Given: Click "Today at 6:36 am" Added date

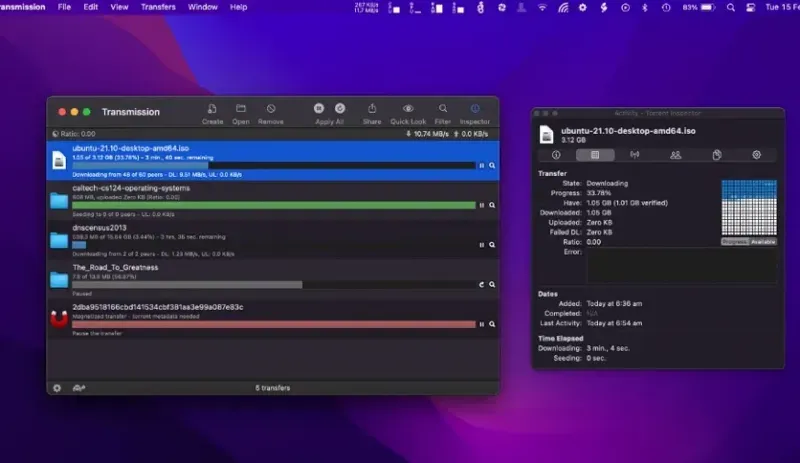Looking at the screenshot, I should (614, 303).
